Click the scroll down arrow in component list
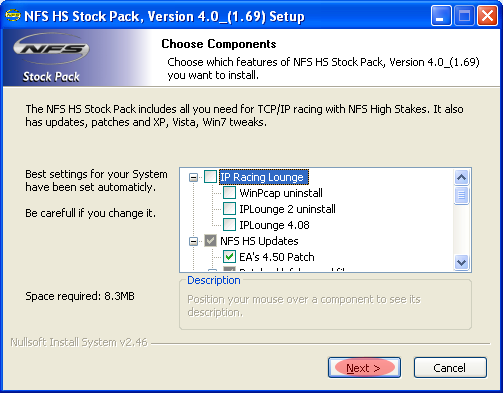Image resolution: width=503 pixels, height=393 pixels. point(462,262)
